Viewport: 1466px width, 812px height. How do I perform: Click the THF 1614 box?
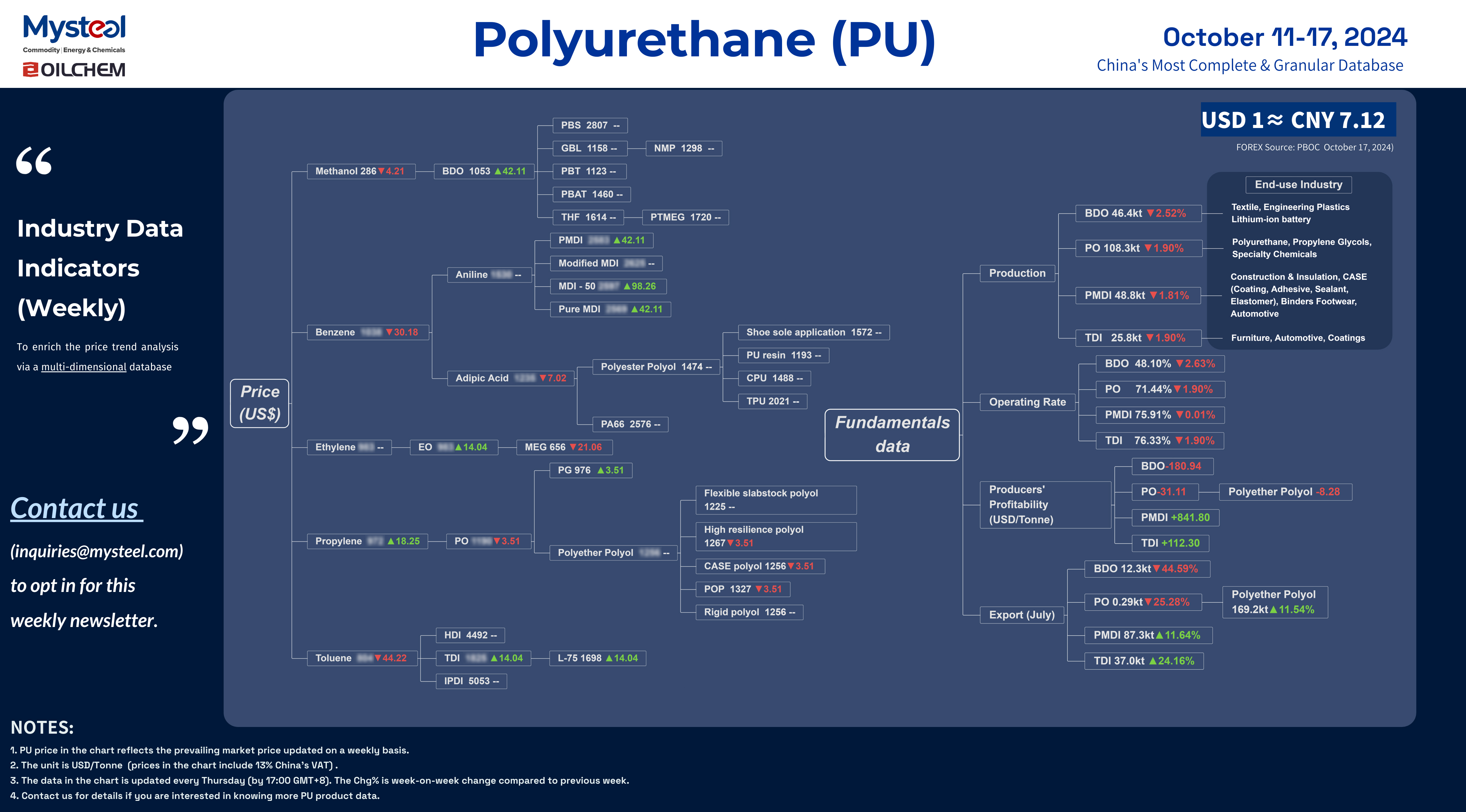(588, 217)
